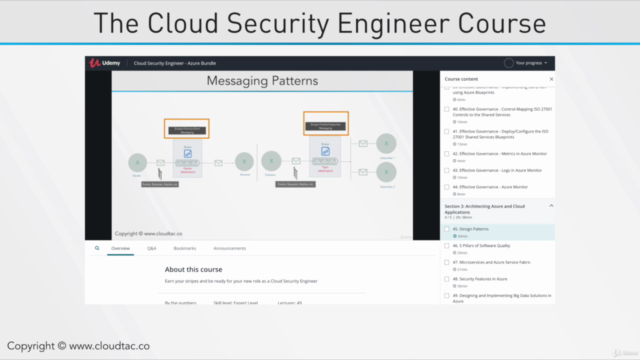
Task: Click the Udemy logo
Action: [105, 63]
